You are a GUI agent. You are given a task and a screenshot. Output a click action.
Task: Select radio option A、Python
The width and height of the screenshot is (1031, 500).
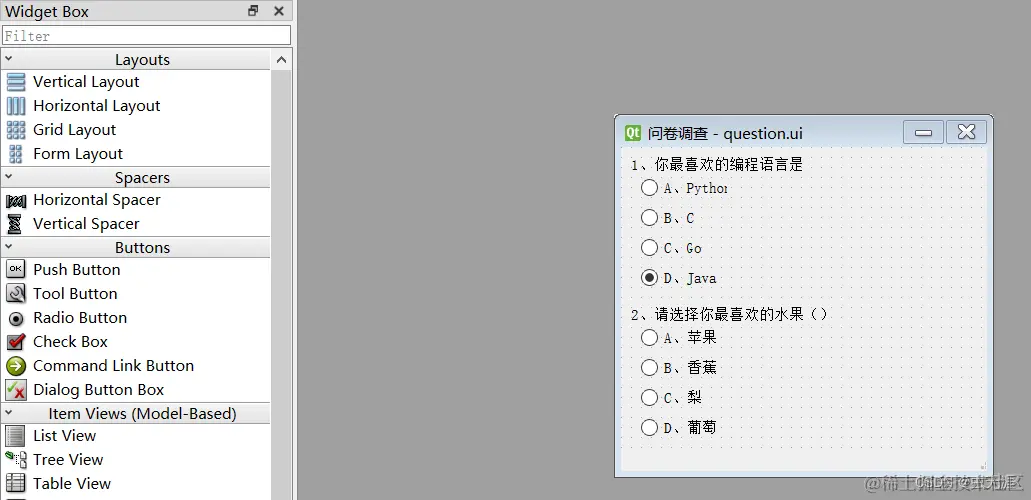click(684, 188)
